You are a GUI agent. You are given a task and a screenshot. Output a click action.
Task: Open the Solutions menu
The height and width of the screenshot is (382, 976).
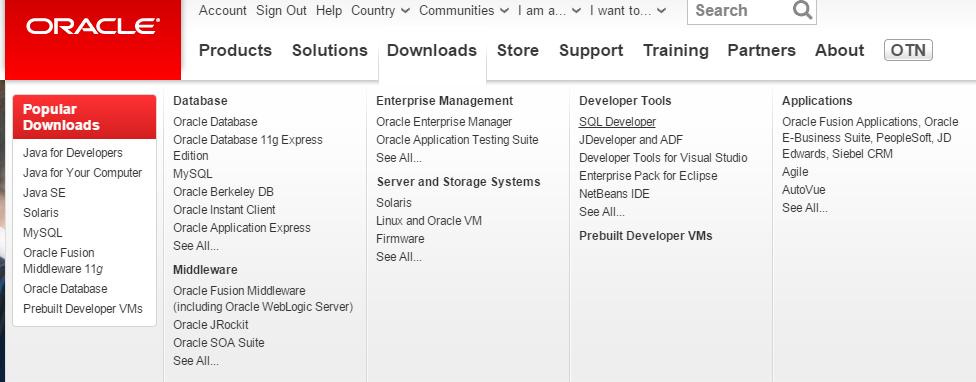click(x=330, y=50)
